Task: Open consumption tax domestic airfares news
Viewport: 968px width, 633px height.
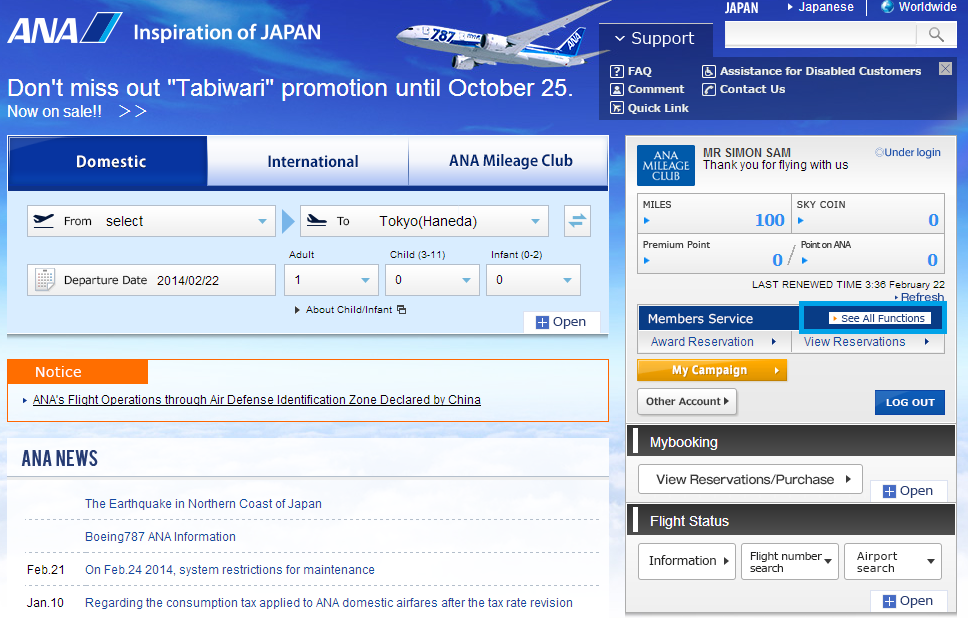Action: click(x=329, y=603)
